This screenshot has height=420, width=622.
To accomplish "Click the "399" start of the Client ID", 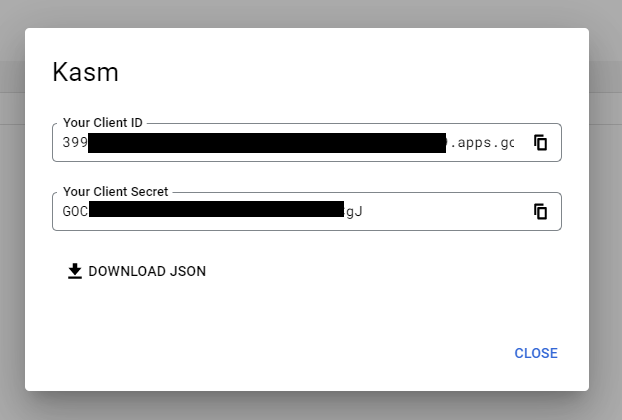I will tap(75, 143).
